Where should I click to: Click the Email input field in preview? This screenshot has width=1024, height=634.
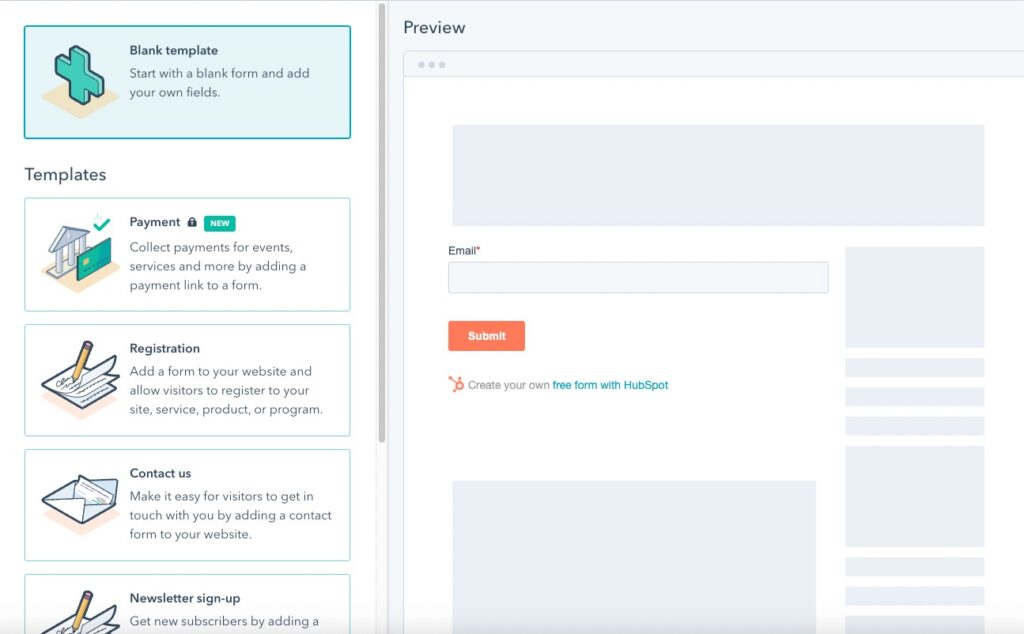click(x=638, y=277)
